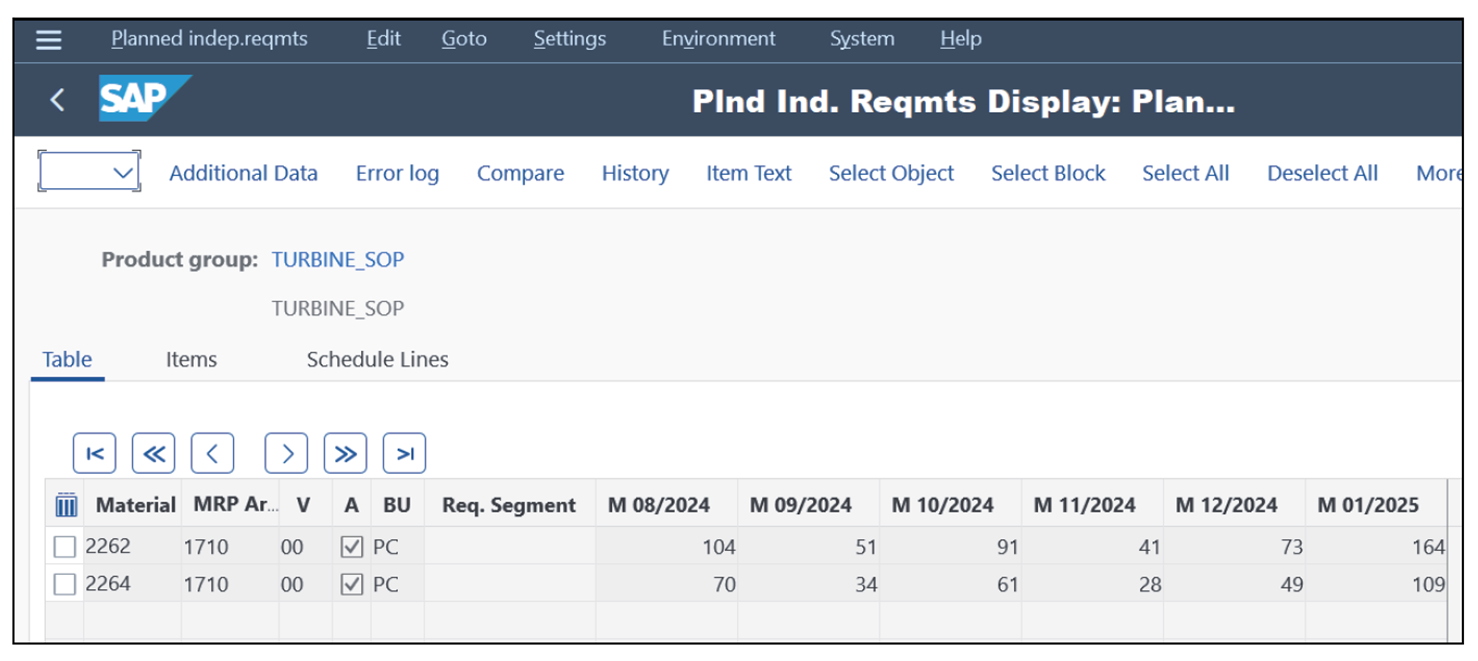
Task: Click the Material column header
Action: click(x=135, y=505)
